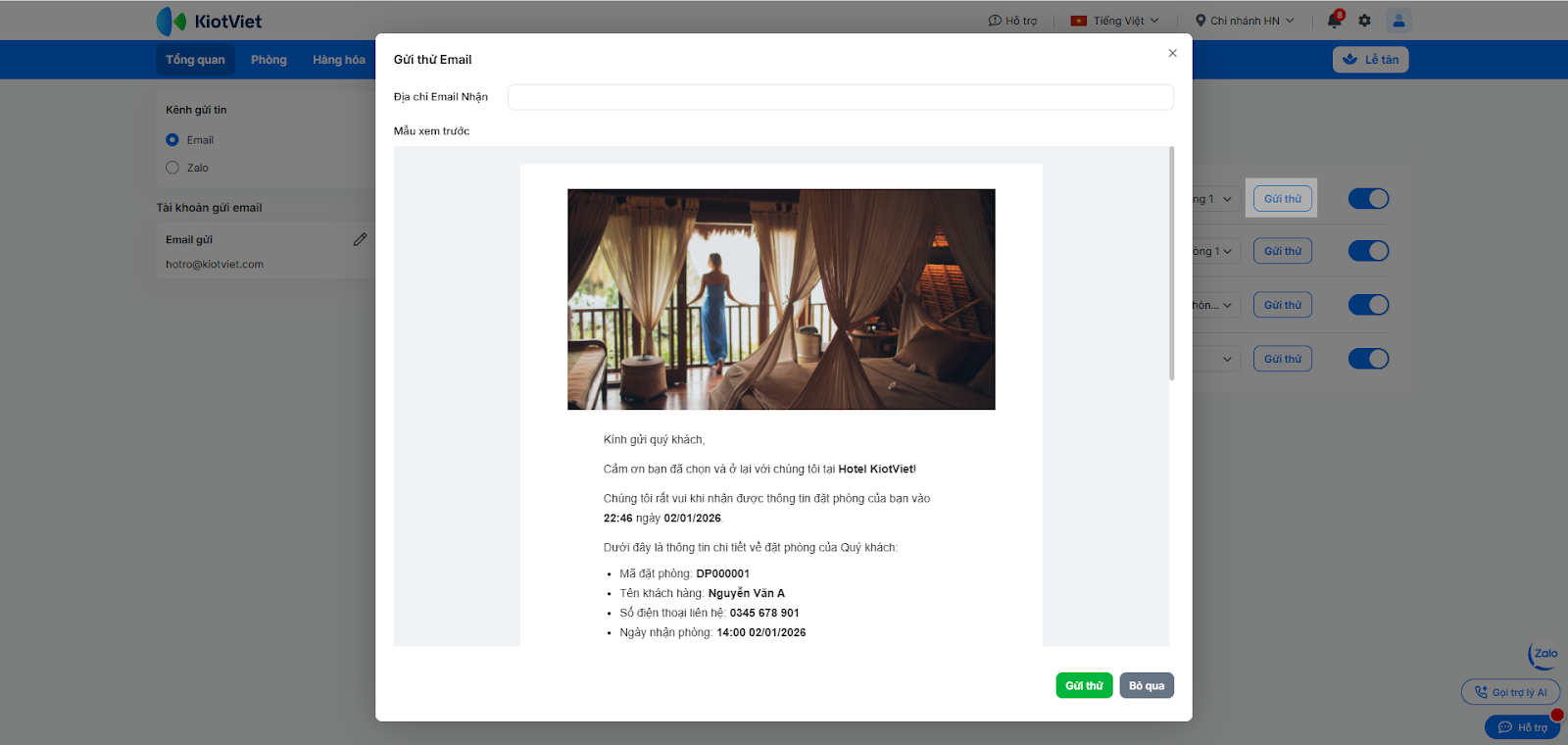Click the 'Kênh gửi tin' heading

pyautogui.click(x=196, y=110)
